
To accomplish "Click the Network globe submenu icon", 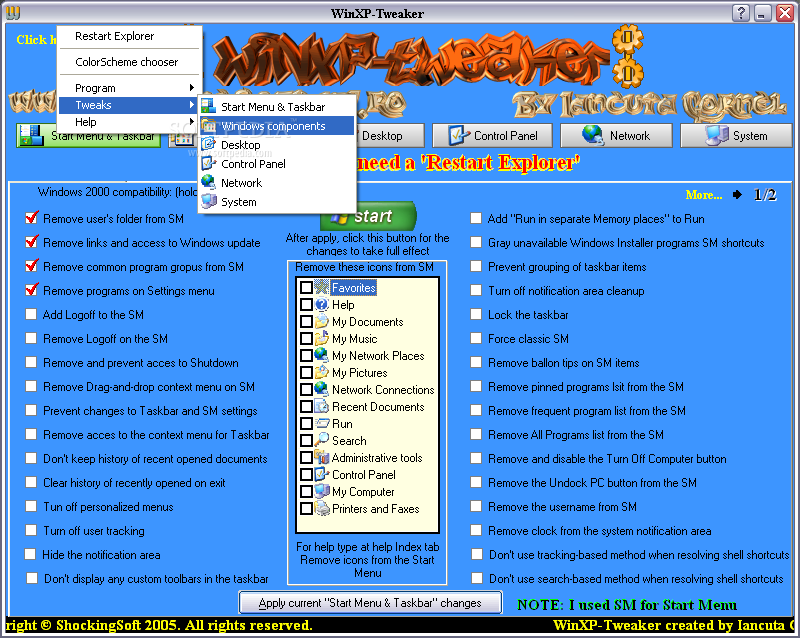I will (208, 182).
